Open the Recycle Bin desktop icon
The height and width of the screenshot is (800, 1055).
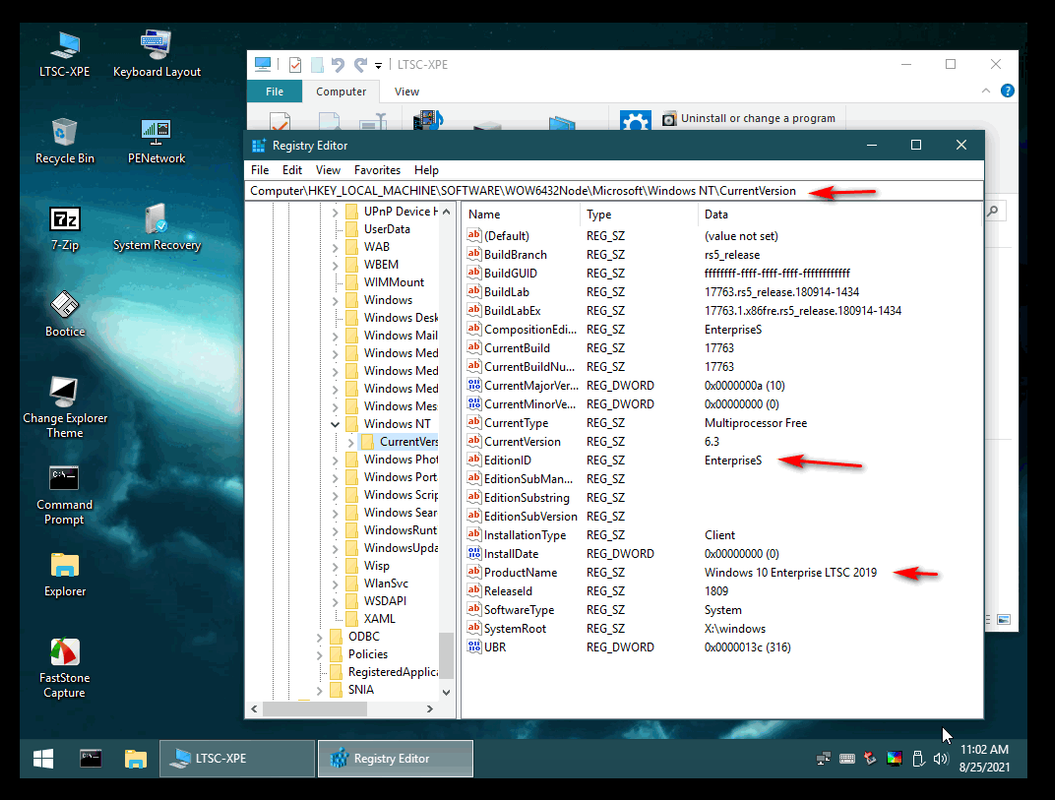[65, 141]
